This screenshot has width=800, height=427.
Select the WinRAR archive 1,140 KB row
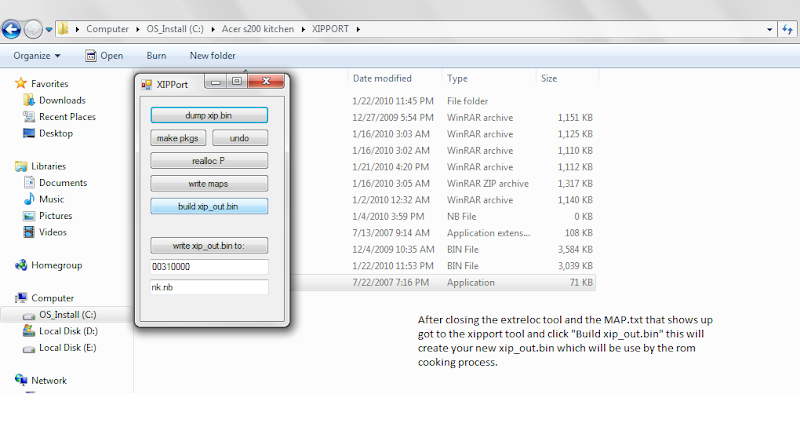pyautogui.click(x=444, y=200)
